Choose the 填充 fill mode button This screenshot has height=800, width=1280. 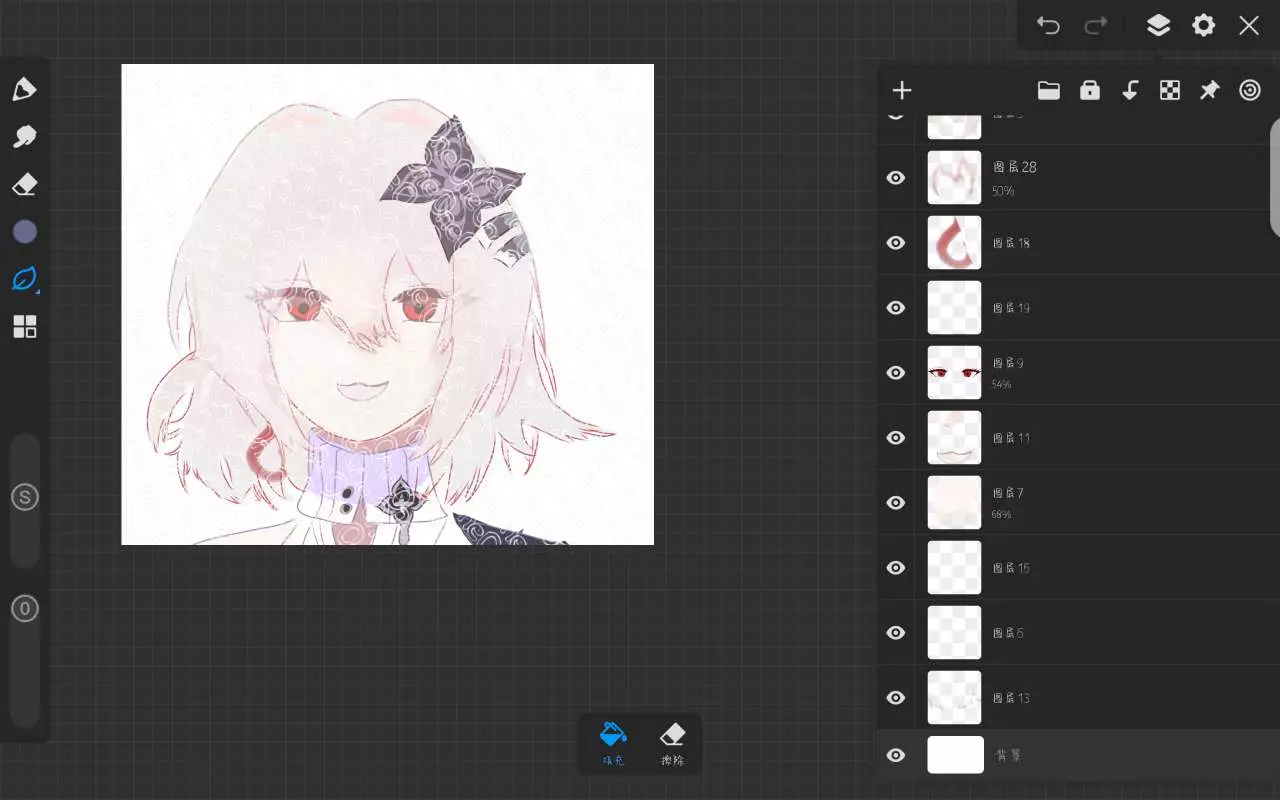[x=613, y=745]
